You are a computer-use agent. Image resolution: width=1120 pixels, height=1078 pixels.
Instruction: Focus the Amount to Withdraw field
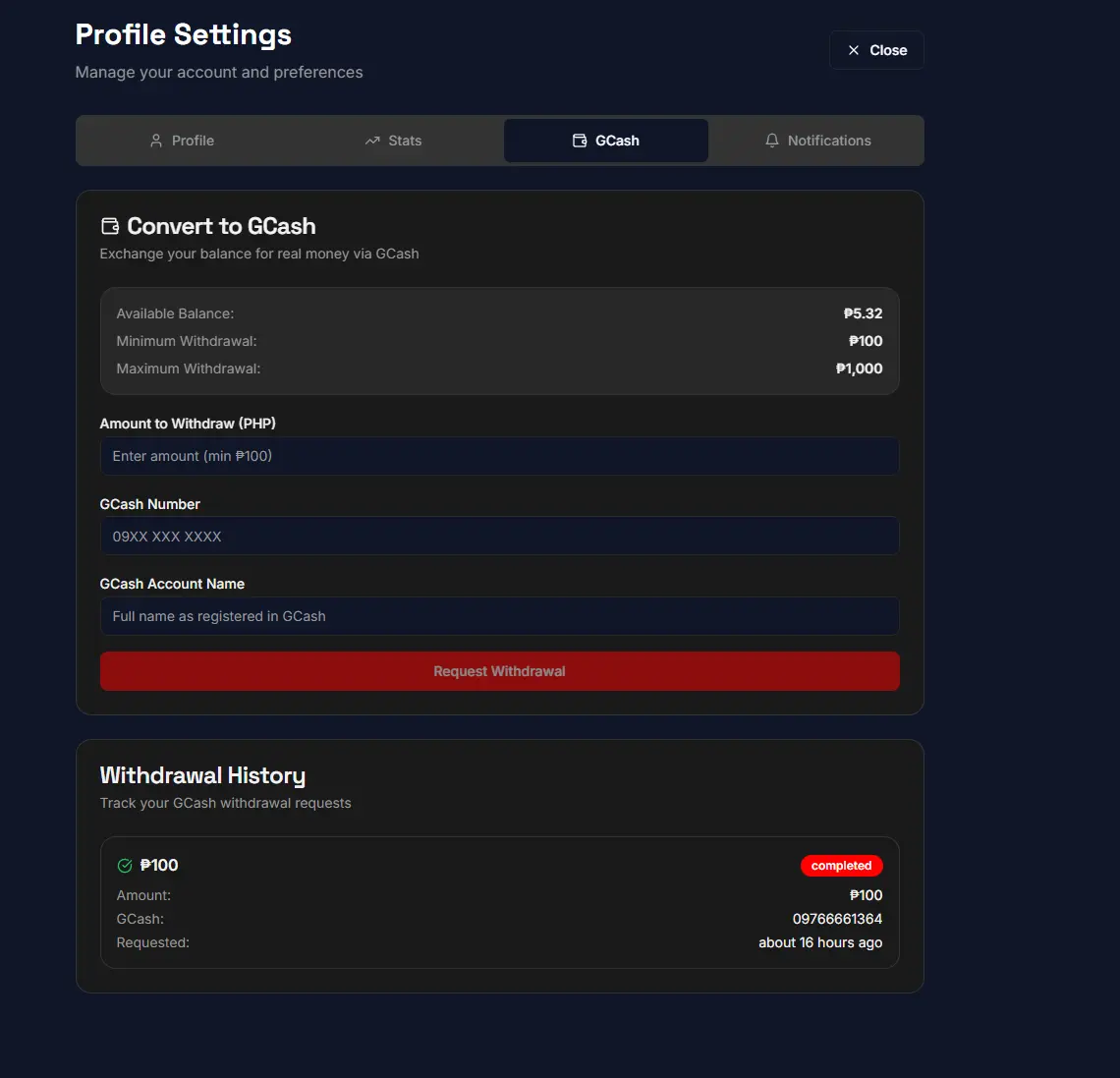[499, 456]
